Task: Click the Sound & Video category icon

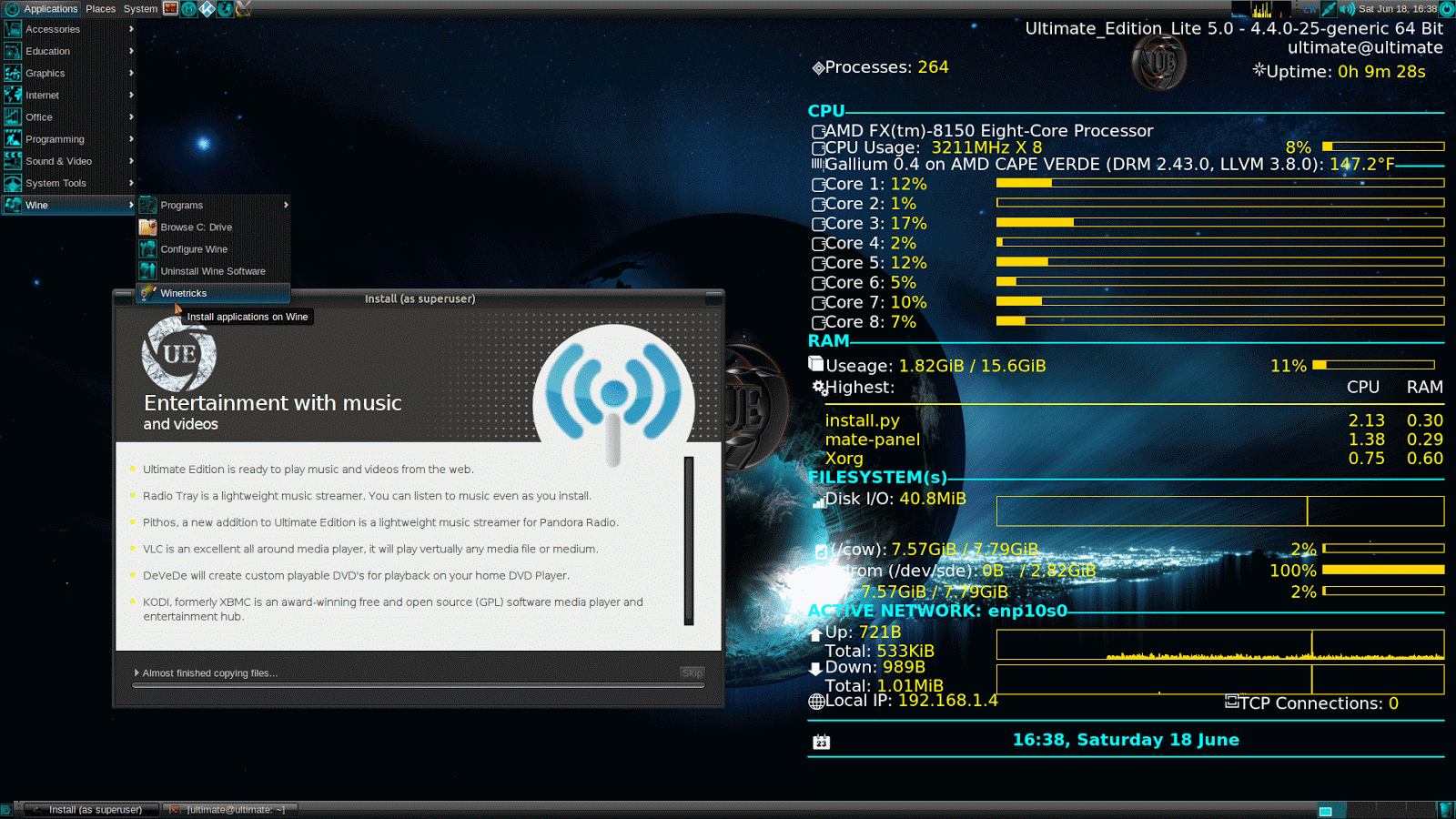Action: click(x=13, y=160)
